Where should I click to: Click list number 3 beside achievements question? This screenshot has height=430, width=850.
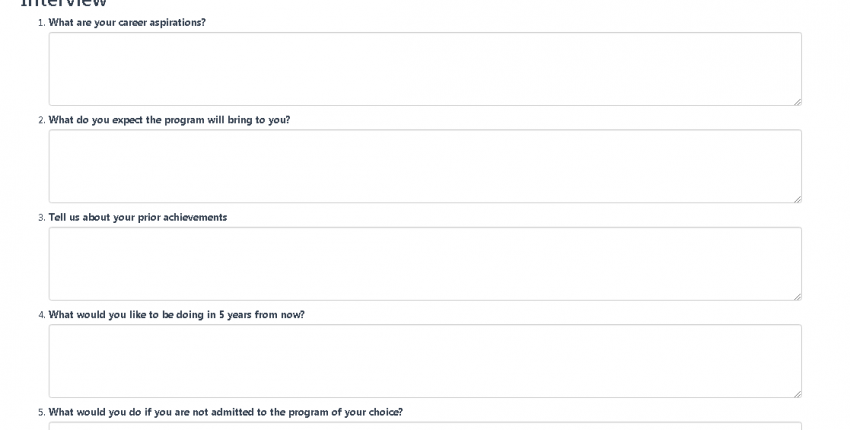42,218
